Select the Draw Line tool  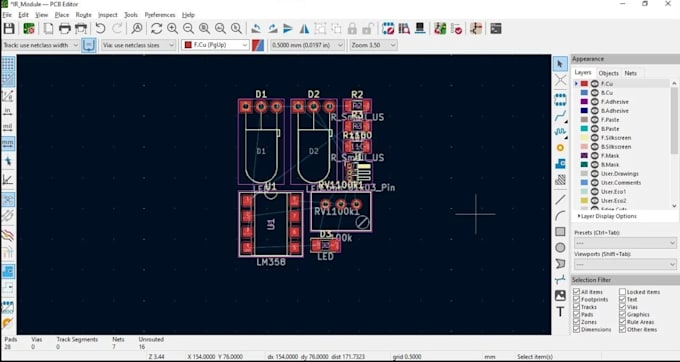pyautogui.click(x=560, y=199)
